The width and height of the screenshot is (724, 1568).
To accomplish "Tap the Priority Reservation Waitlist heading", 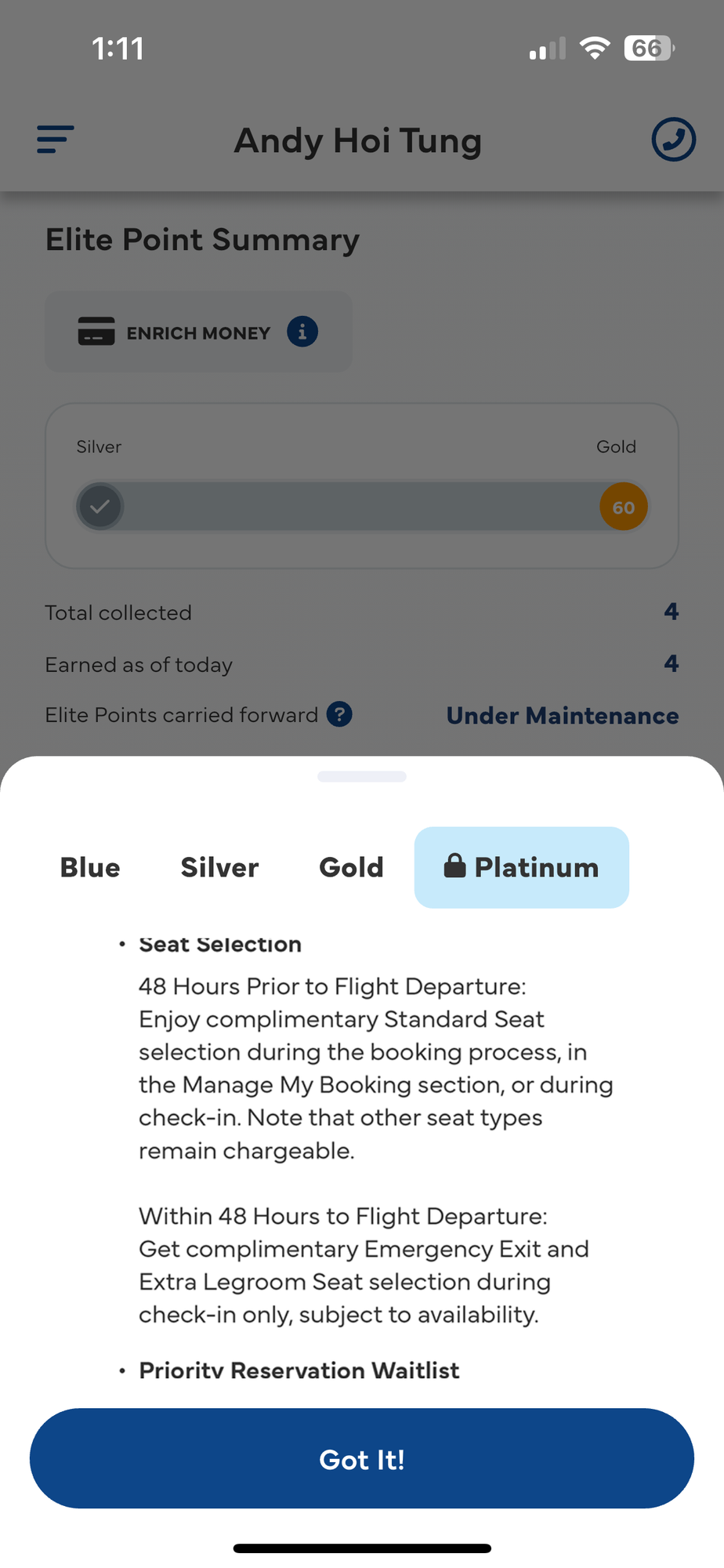I will coord(299,1370).
